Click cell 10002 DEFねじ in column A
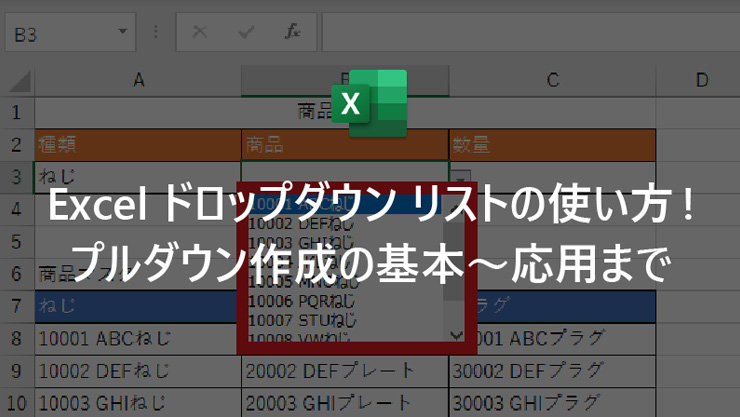 point(138,371)
